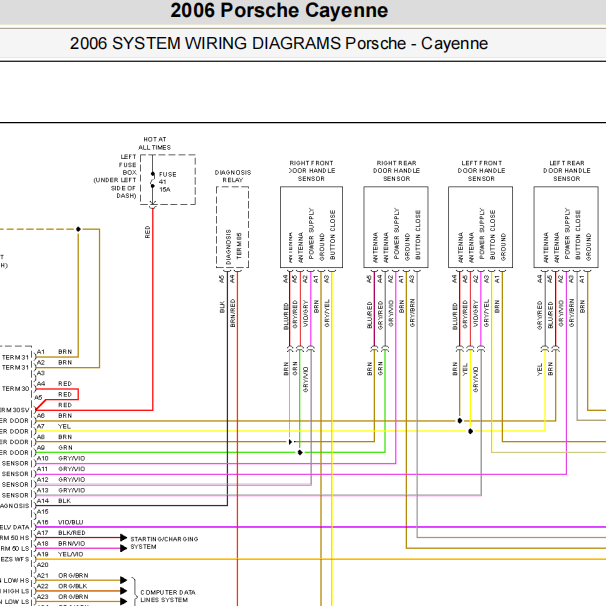Select the 'VIO/BLU' wire label at pin A16
606x606 pixels.
point(70,522)
